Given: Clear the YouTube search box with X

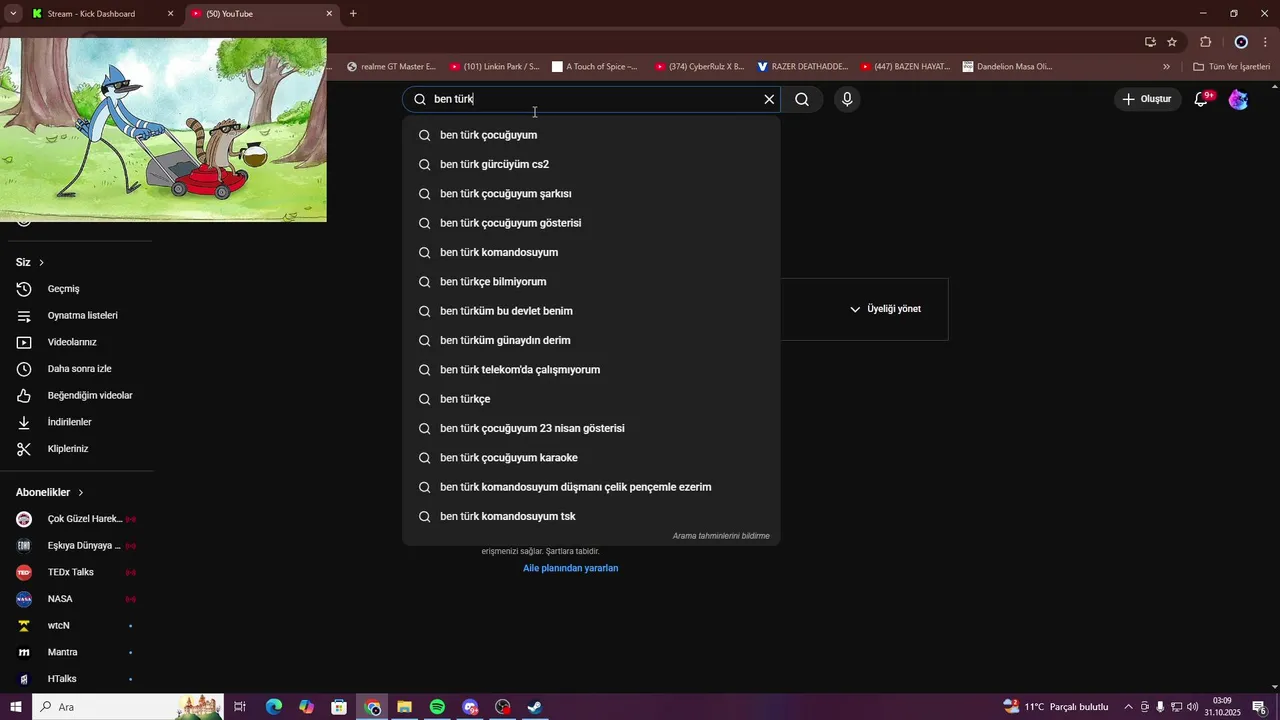Looking at the screenshot, I should [769, 99].
